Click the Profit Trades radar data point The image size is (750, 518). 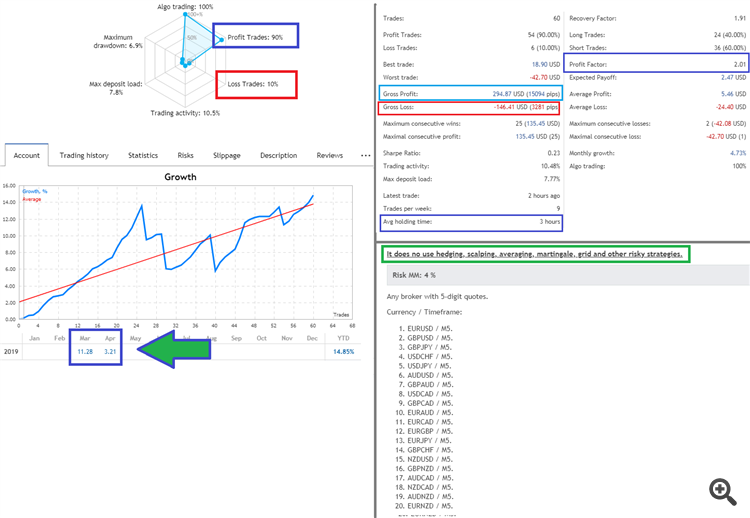pos(221,40)
